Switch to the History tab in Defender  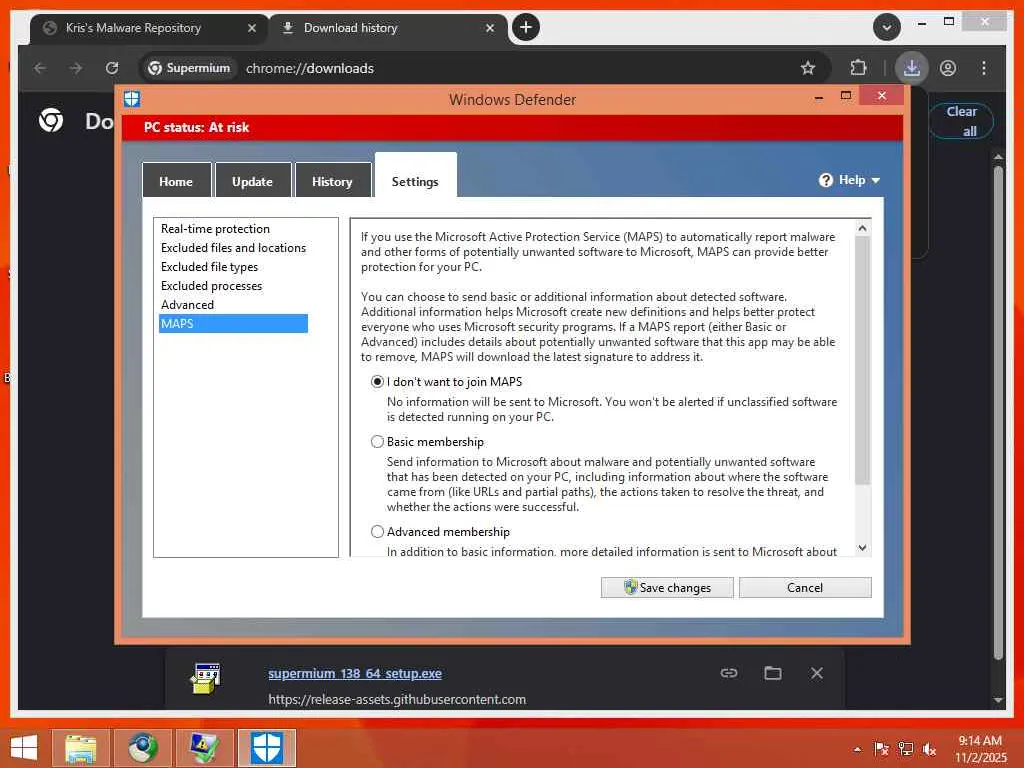(x=332, y=180)
